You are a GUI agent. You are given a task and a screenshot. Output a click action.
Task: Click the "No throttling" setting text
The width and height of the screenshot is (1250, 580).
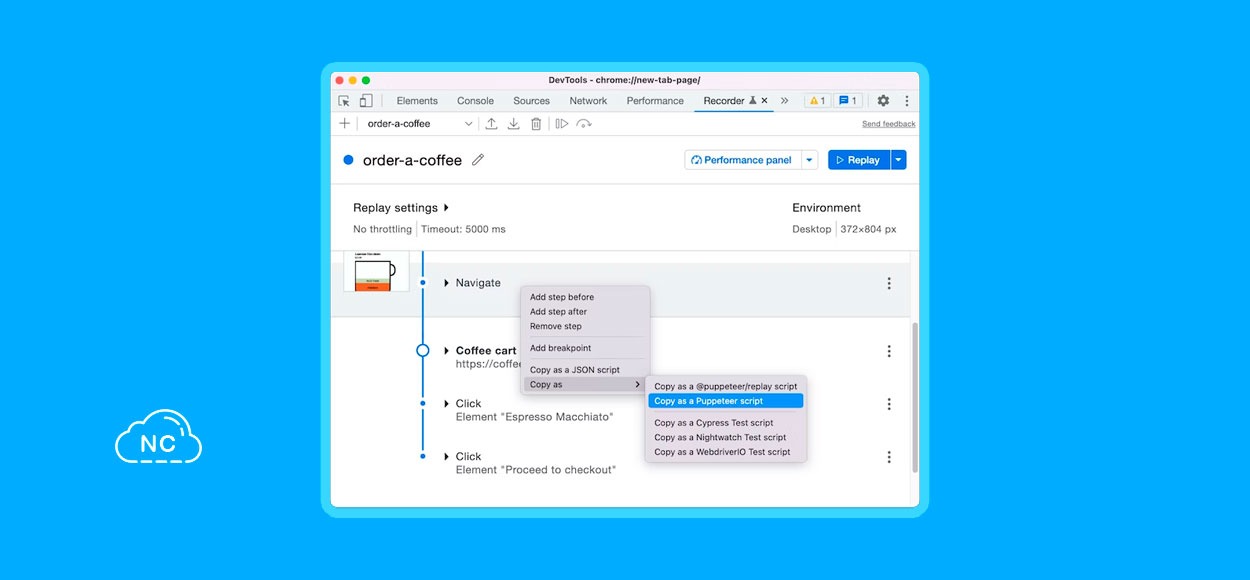click(x=382, y=229)
